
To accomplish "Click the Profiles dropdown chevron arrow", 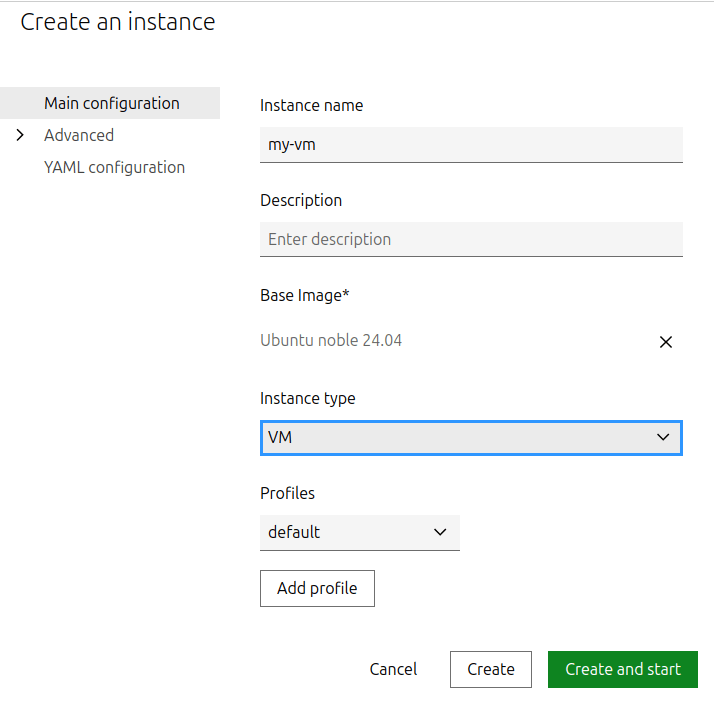I will (x=440, y=532).
